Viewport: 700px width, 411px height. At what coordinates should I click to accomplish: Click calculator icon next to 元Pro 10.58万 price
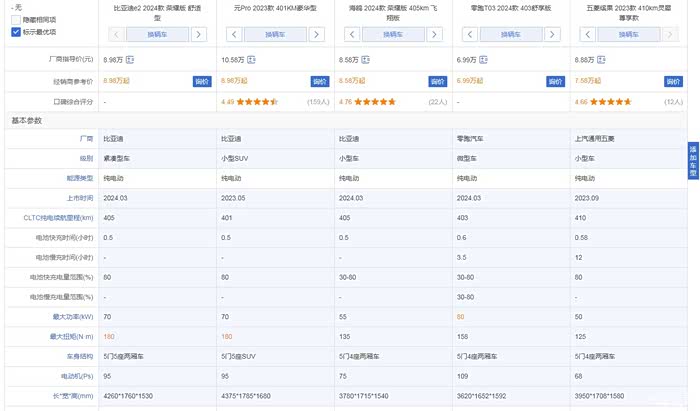252,60
